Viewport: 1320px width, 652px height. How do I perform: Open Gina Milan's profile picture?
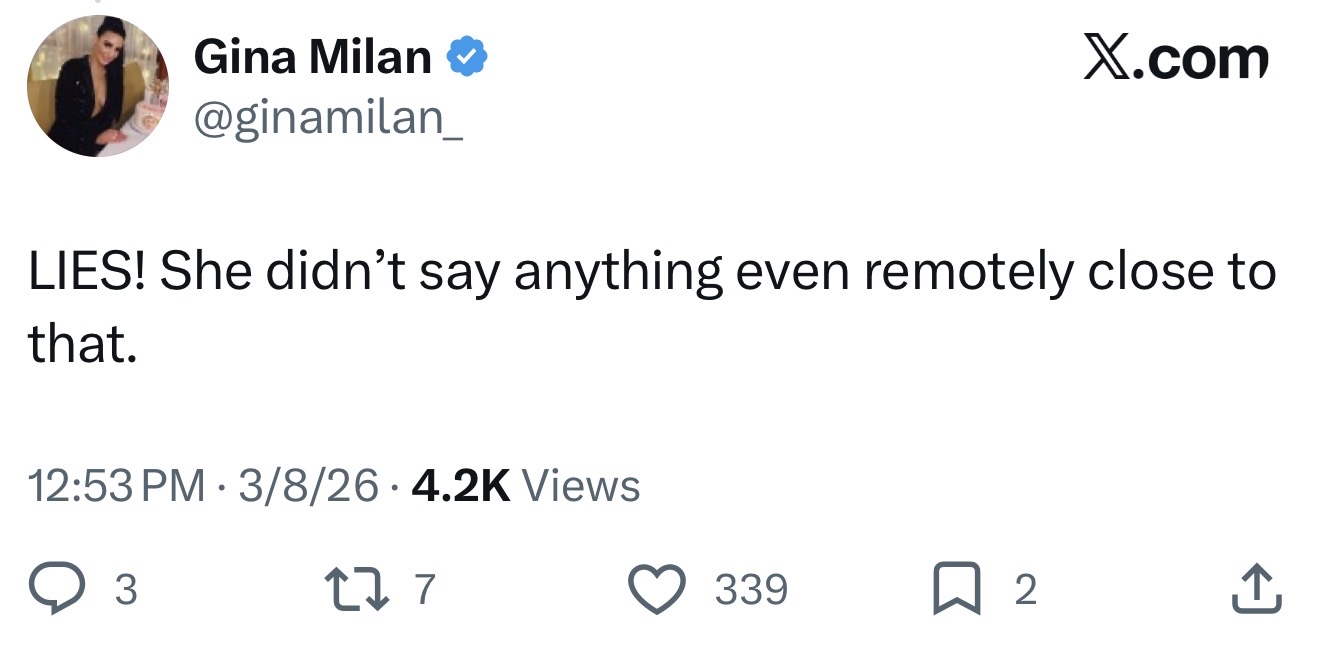tap(98, 86)
